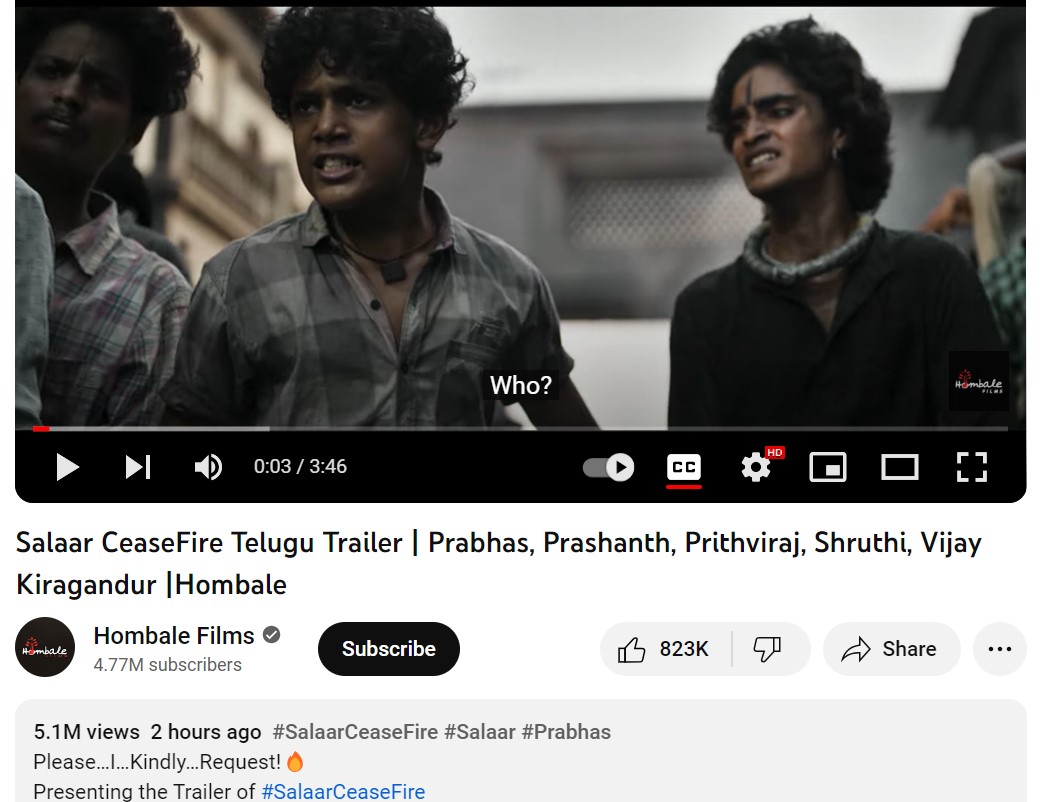This screenshot has height=802, width=1059.
Task: Open the more actions three-dot menu
Action: [x=1000, y=649]
